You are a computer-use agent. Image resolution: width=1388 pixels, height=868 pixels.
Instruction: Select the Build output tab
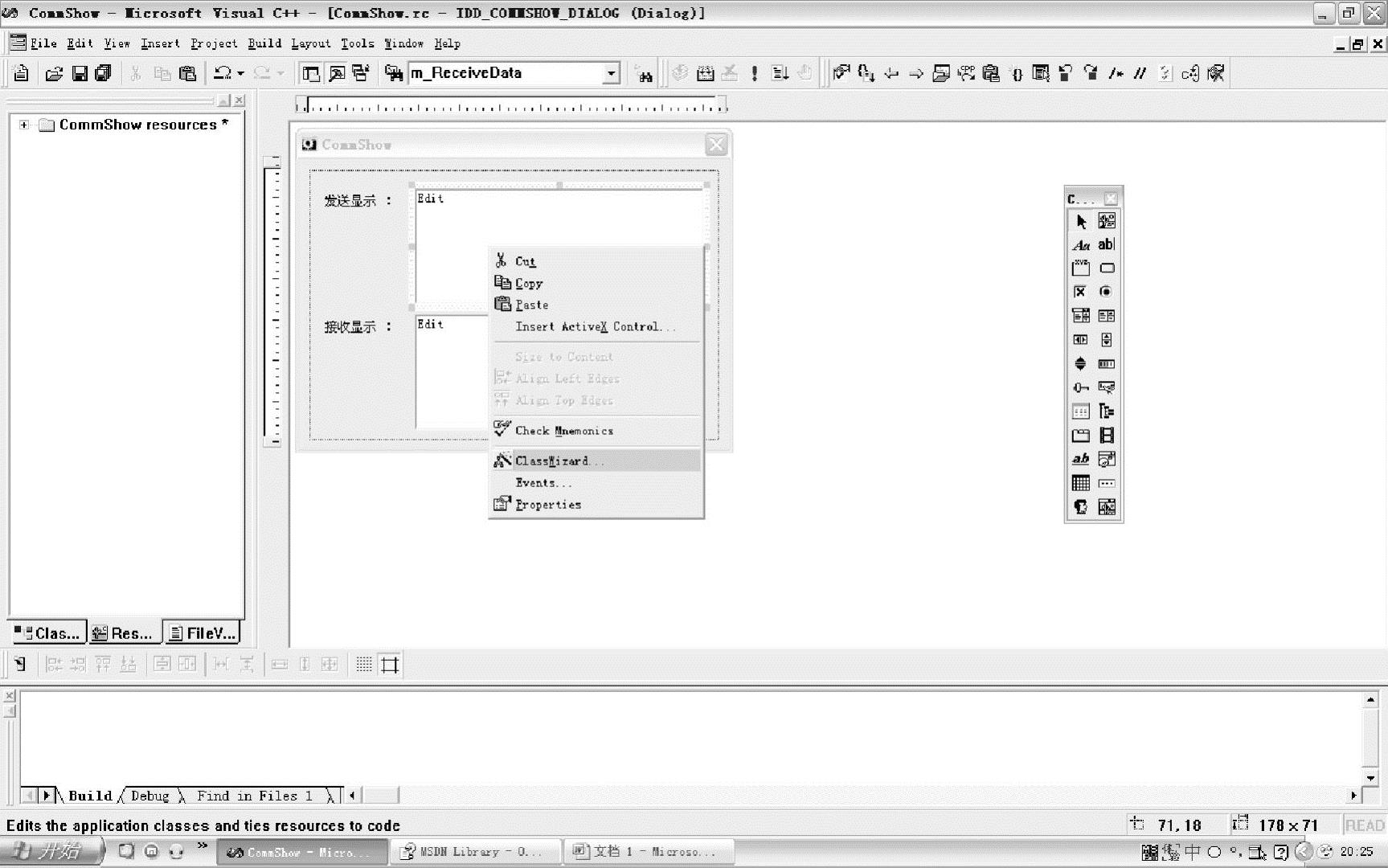coord(89,796)
